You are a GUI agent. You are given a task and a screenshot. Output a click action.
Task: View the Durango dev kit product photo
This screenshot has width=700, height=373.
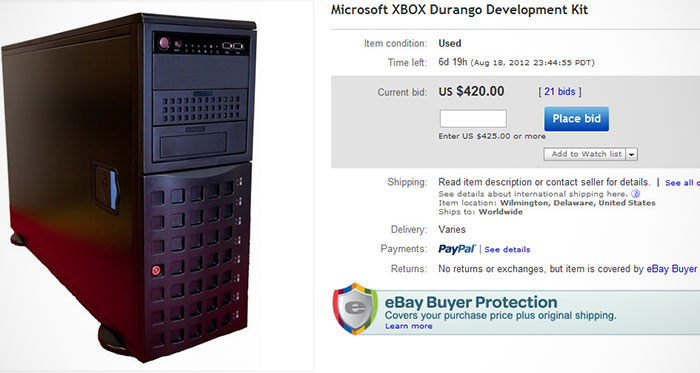129,187
